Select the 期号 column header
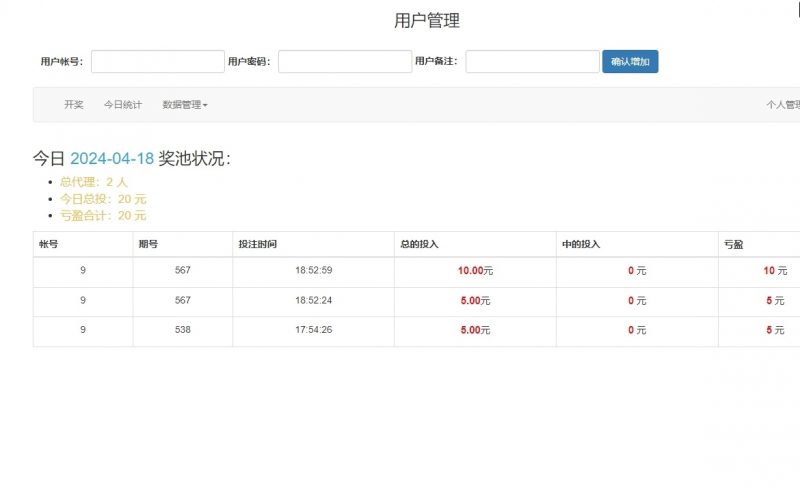 click(148, 244)
